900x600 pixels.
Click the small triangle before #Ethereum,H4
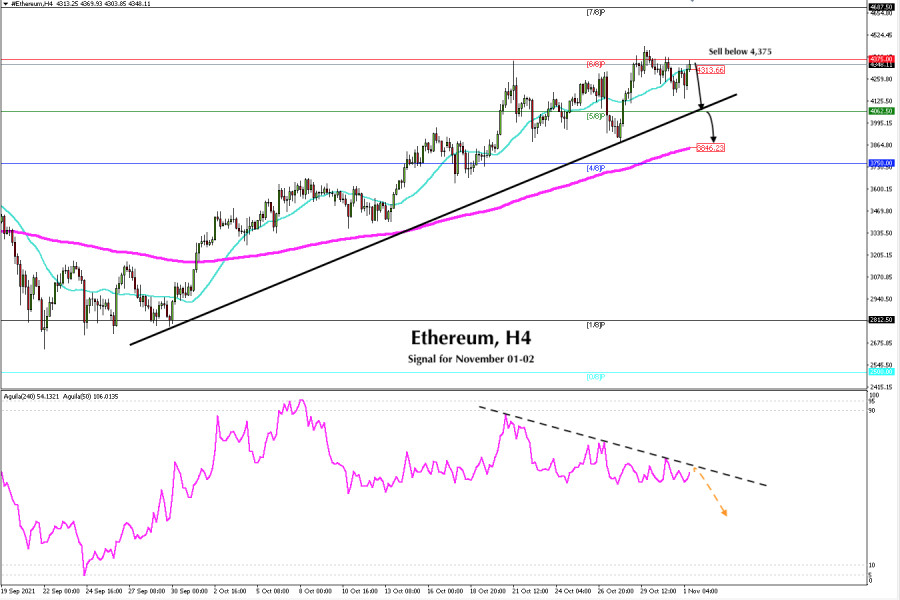point(5,3)
